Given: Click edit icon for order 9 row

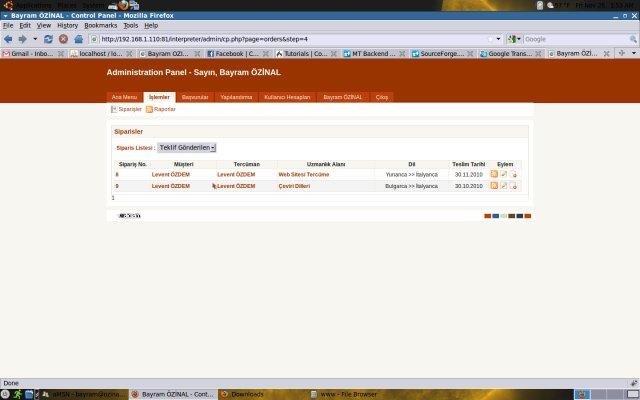Looking at the screenshot, I should 504,185.
